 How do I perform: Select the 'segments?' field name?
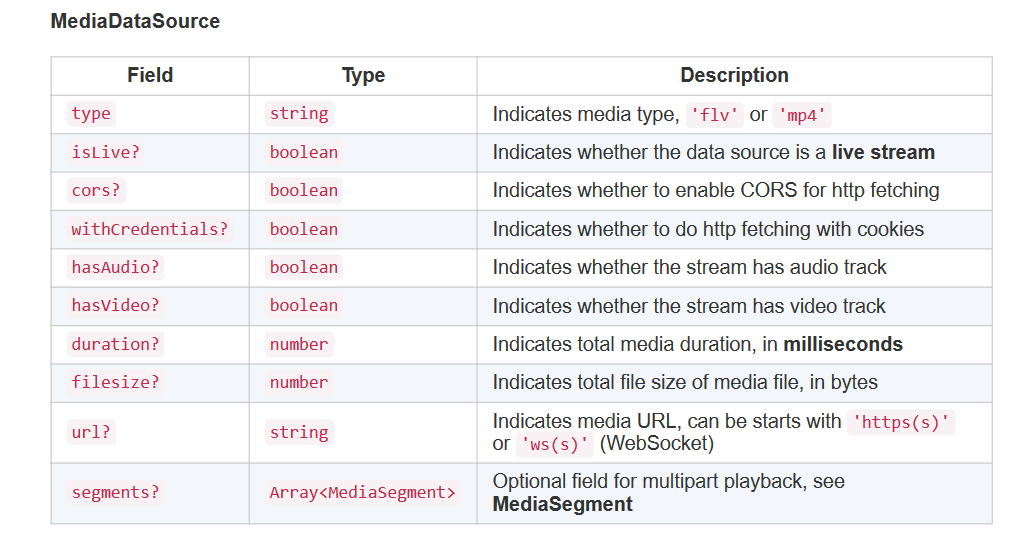[x=115, y=492]
